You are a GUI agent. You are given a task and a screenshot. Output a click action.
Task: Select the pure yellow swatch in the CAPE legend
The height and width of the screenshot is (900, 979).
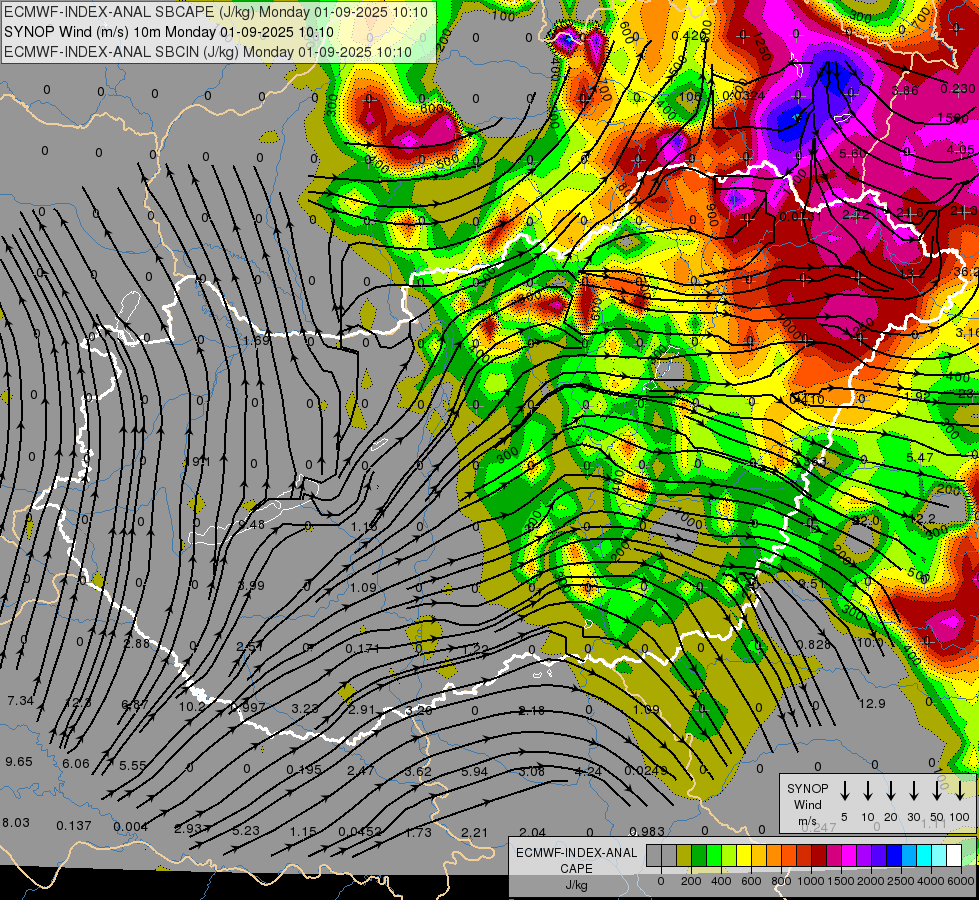(x=744, y=855)
